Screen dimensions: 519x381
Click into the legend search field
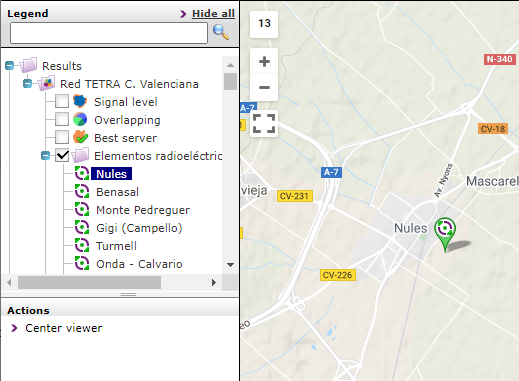click(109, 33)
